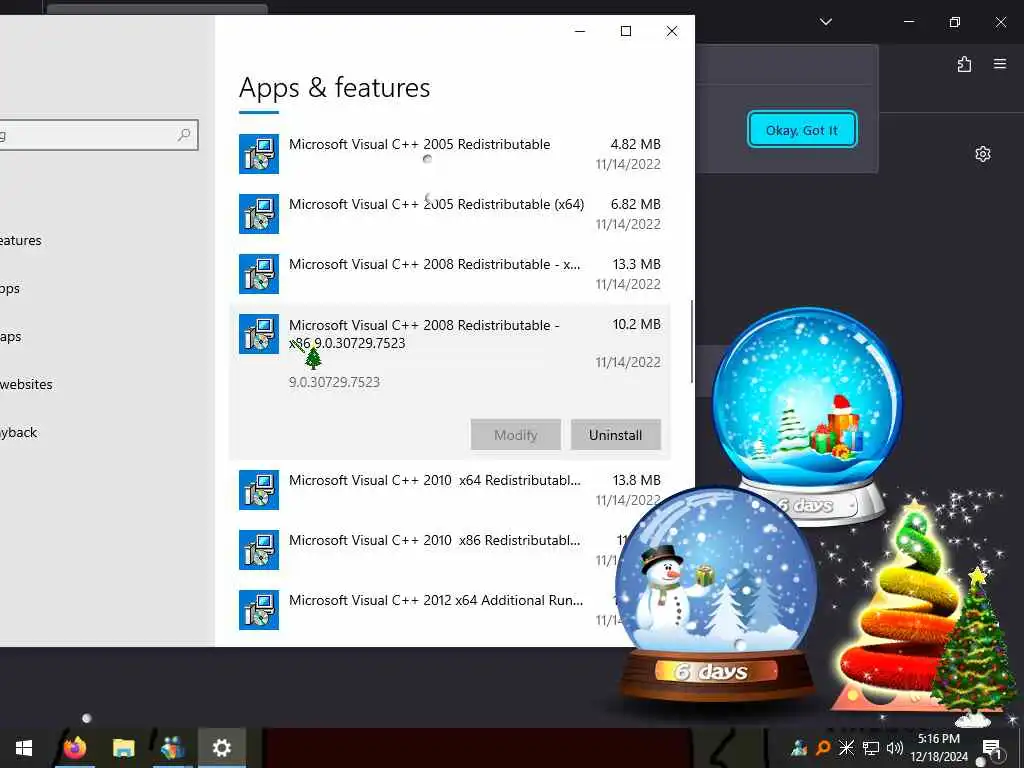Open Apps & features in Settings sidebar
The height and width of the screenshot is (768, 1024).
20,240
